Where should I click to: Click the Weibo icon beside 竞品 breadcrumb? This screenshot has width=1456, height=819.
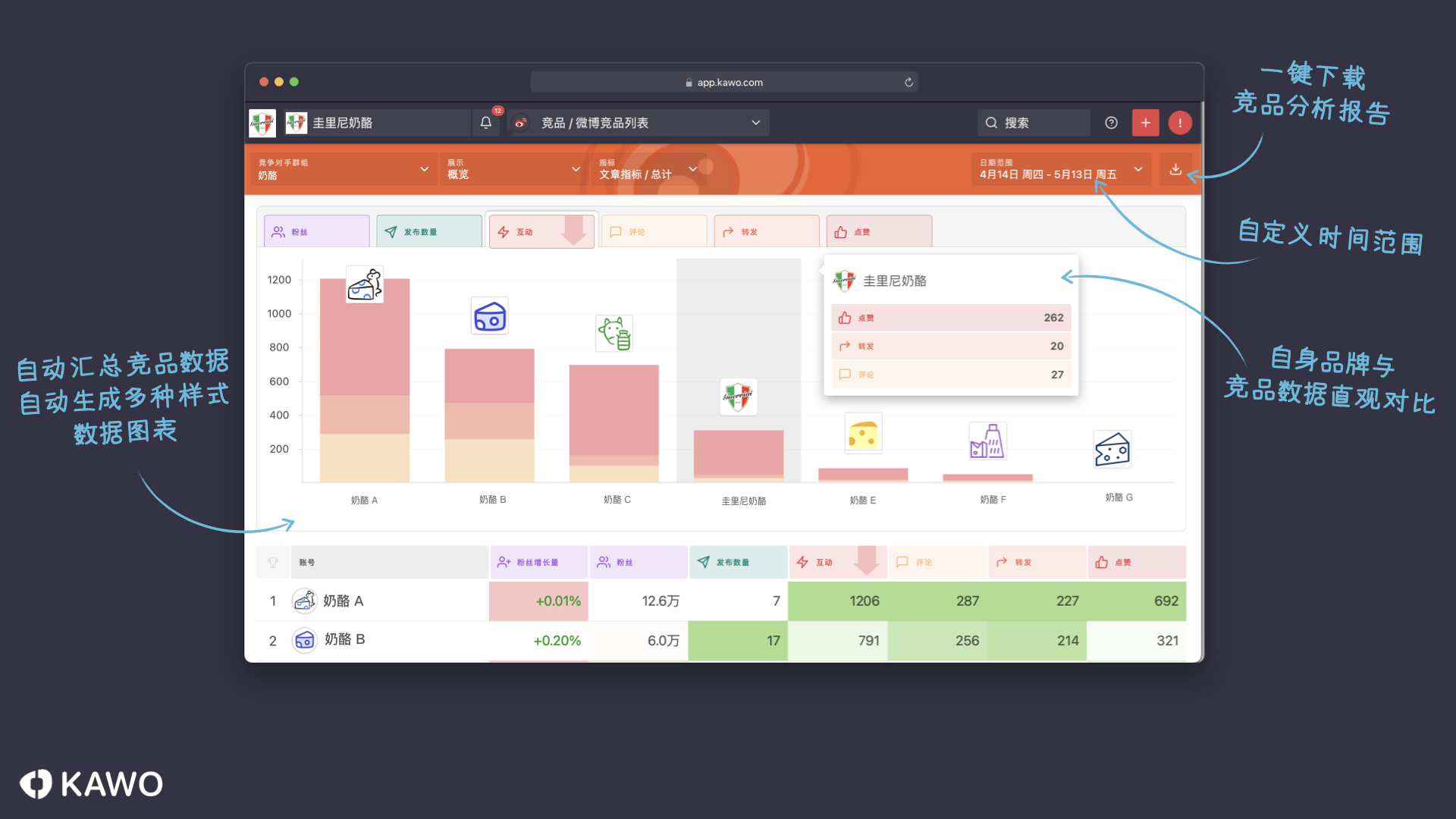[x=520, y=123]
